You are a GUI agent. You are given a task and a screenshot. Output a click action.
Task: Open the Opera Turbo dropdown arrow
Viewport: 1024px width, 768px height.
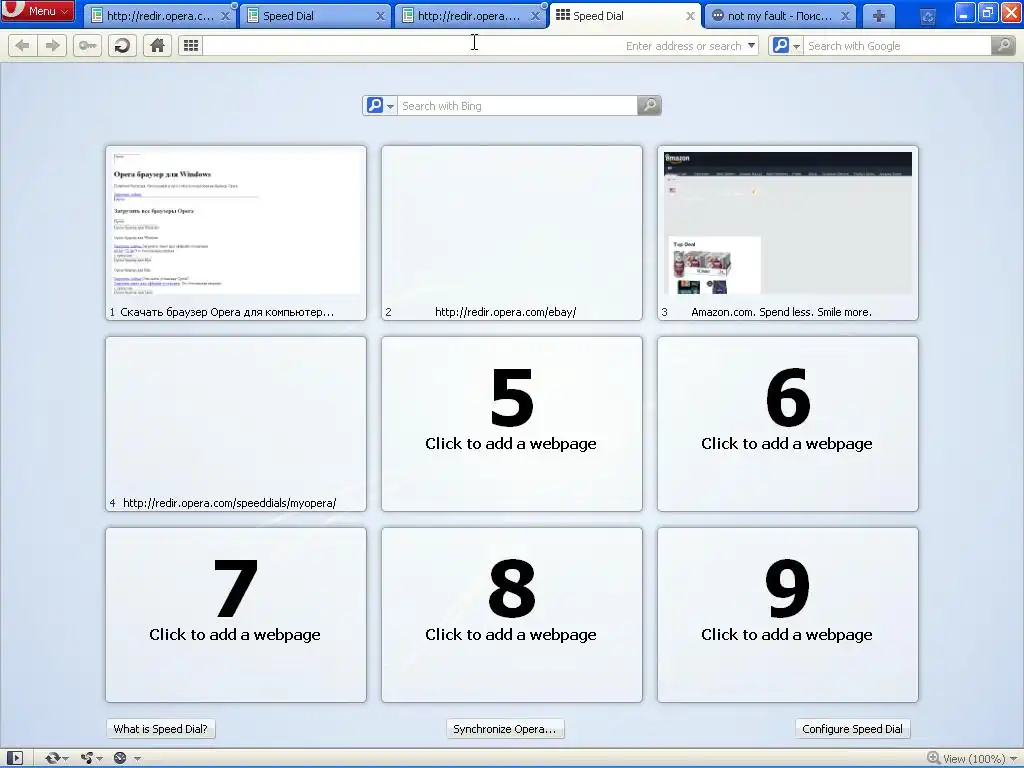pos(137,759)
